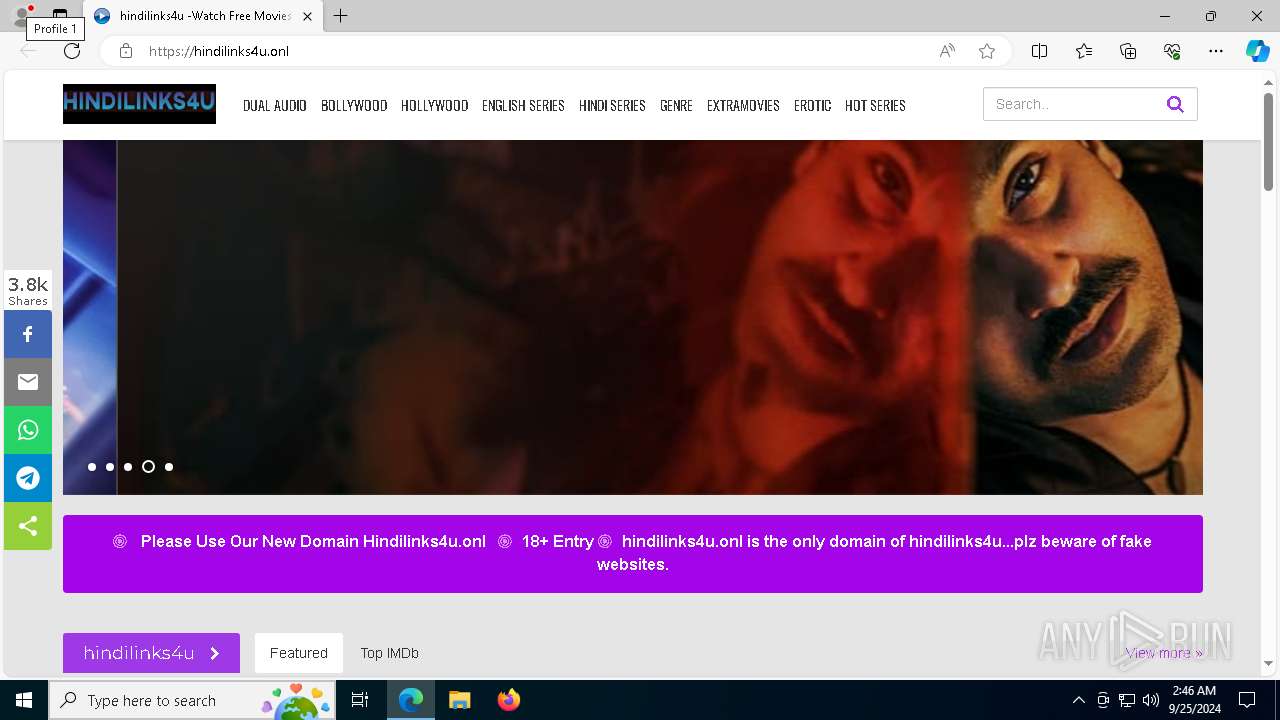
Task: Expand the GENRE menu
Action: (676, 106)
